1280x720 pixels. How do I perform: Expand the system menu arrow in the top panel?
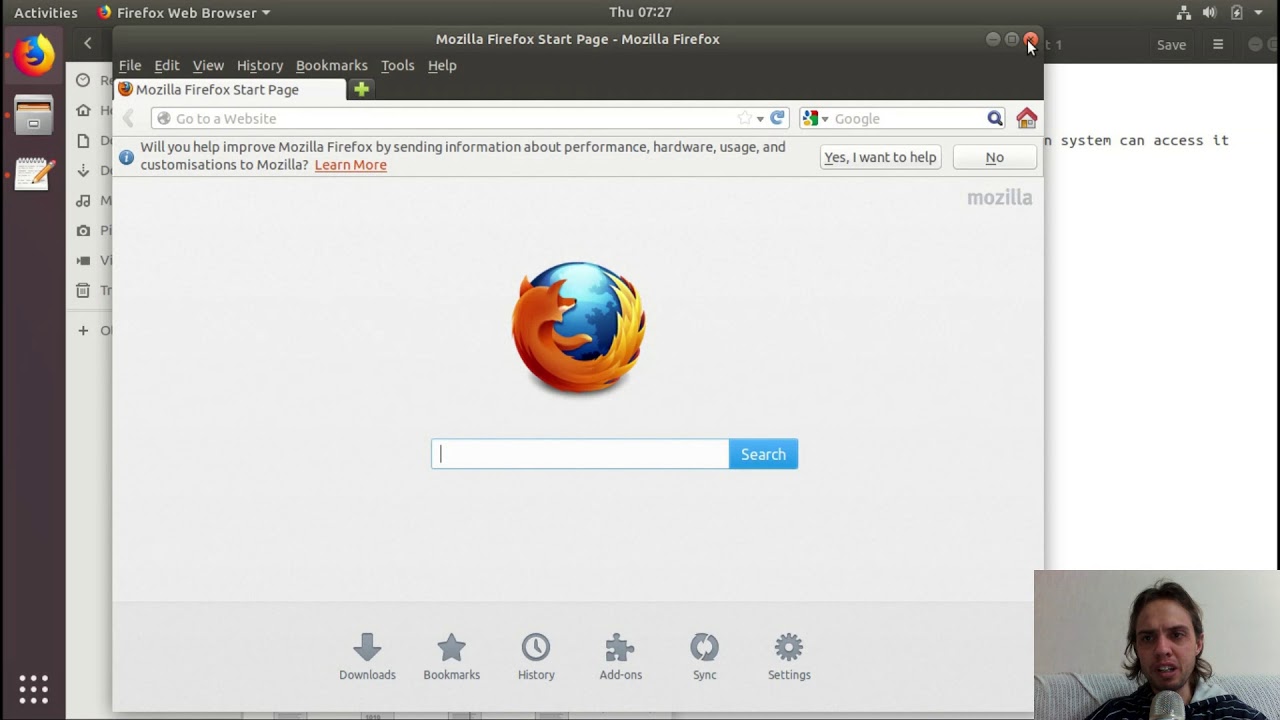[1259, 13]
